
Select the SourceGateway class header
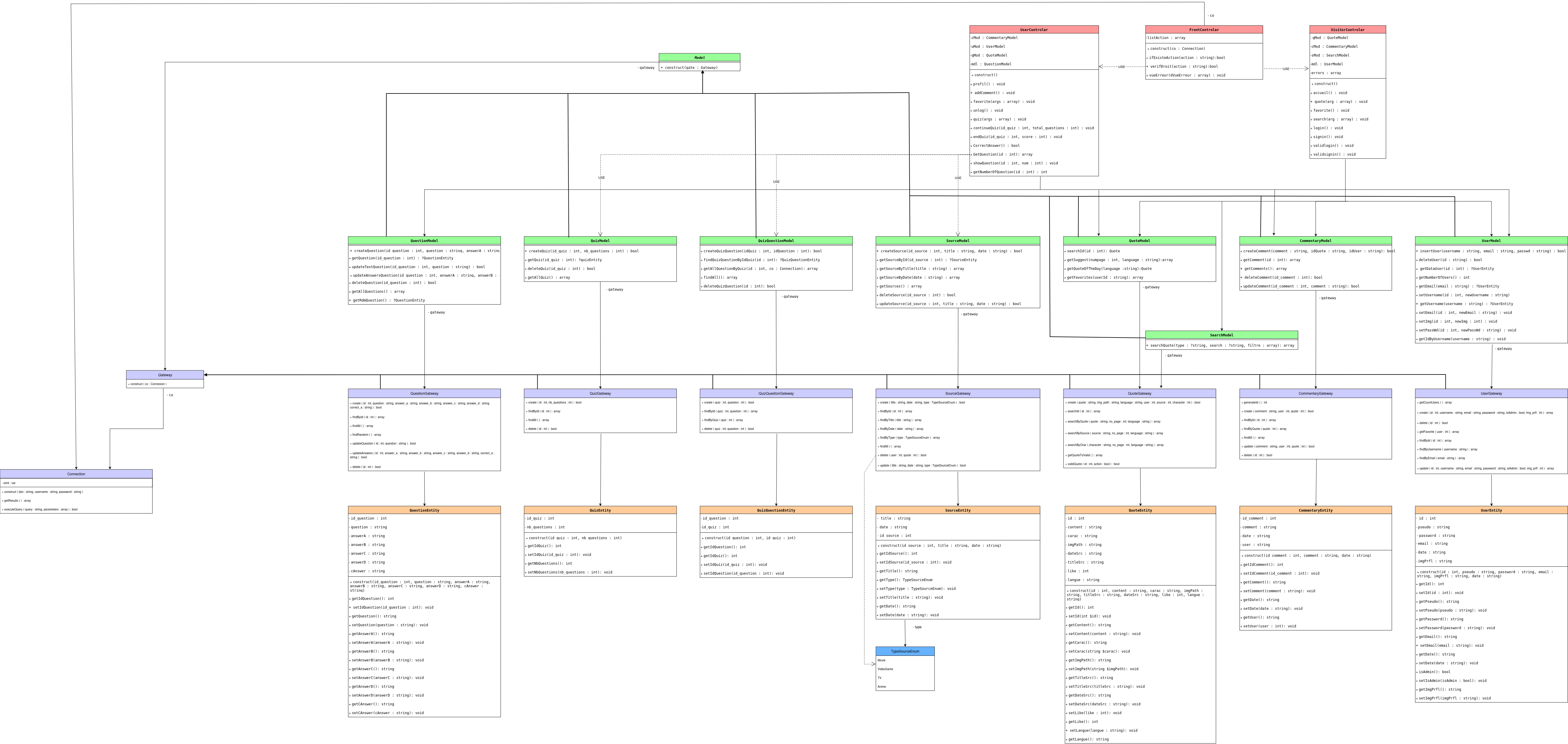[957, 394]
